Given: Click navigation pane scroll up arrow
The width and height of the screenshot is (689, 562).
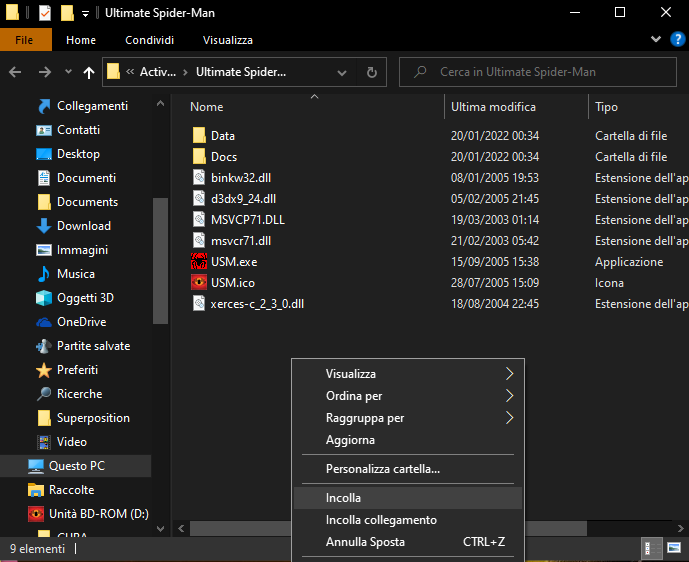Looking at the screenshot, I should coord(160,103).
